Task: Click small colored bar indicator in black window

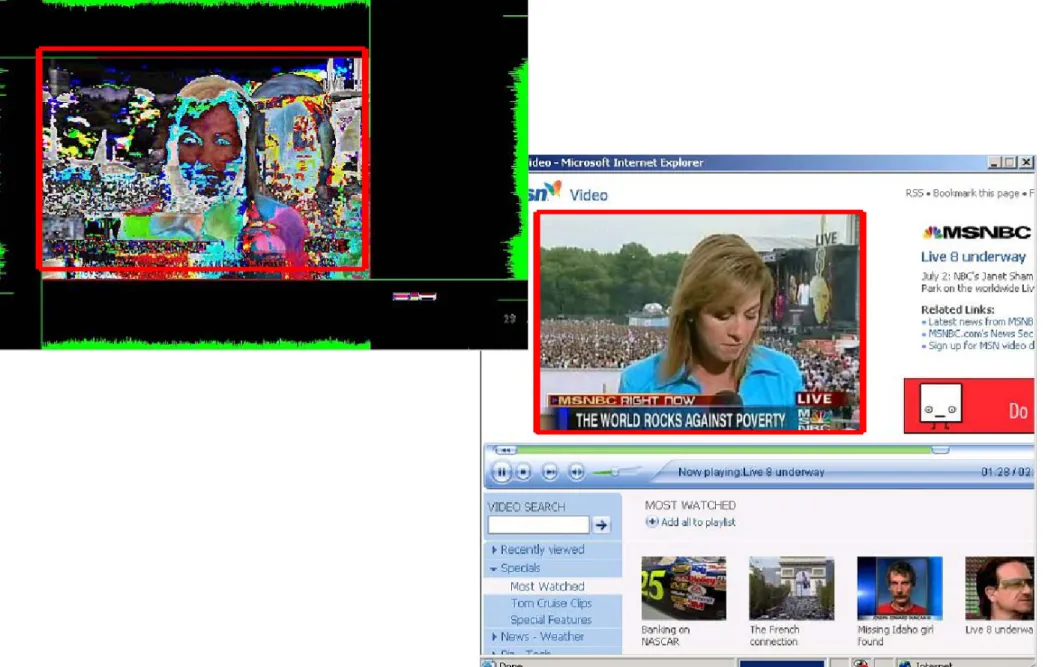Action: coord(415,297)
